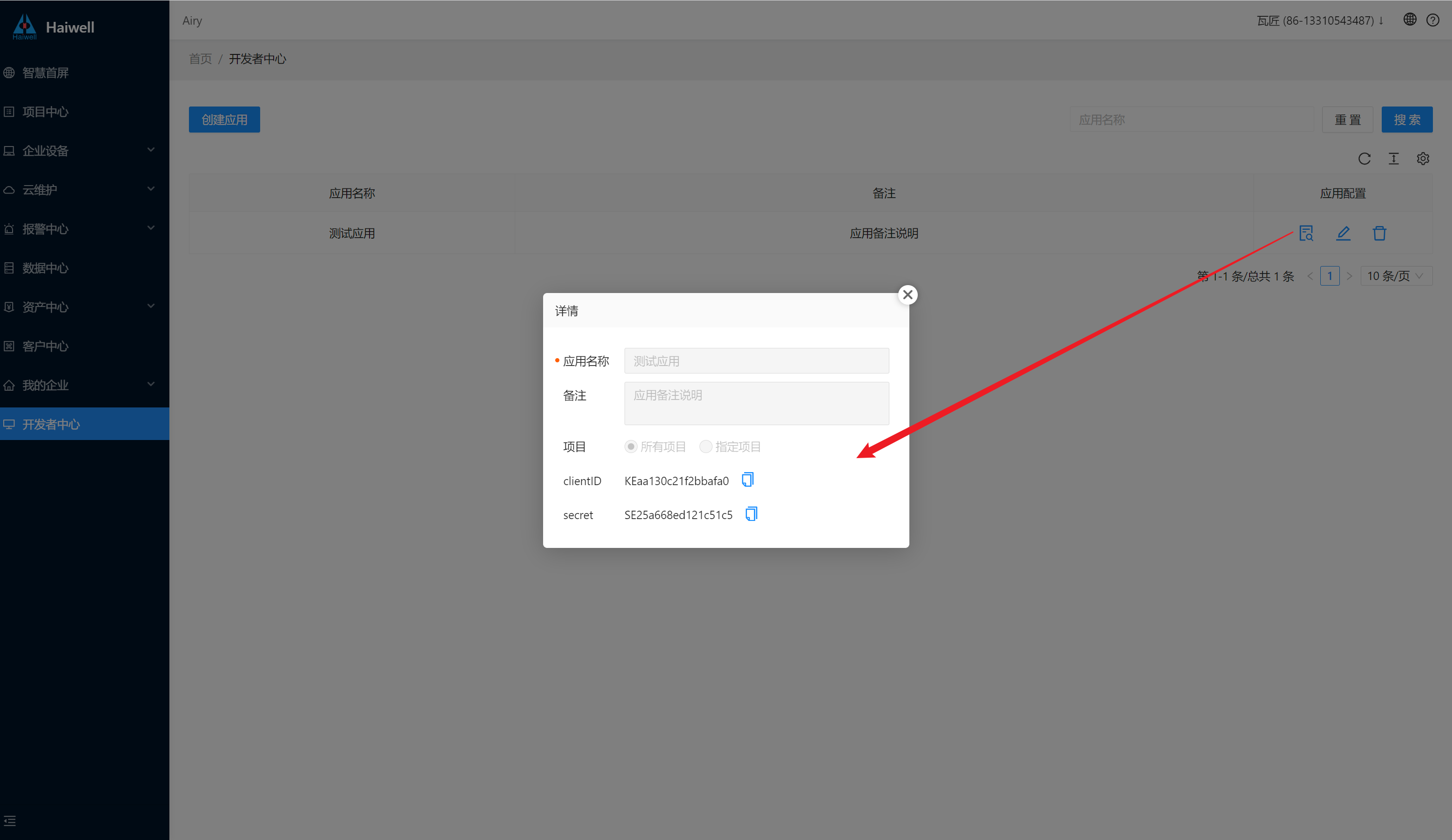Click 备注 column header
The height and width of the screenshot is (840, 1452).
coord(883,193)
